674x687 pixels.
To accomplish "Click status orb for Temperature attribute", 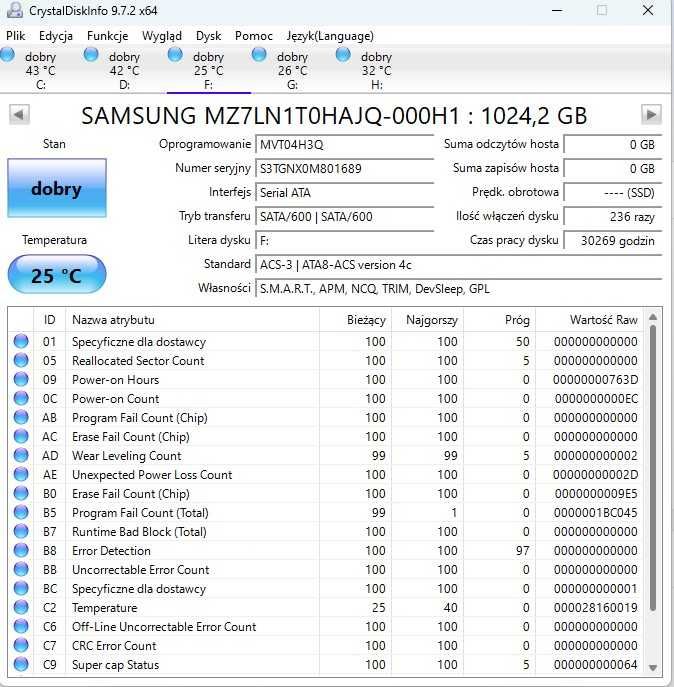I will click(21, 607).
